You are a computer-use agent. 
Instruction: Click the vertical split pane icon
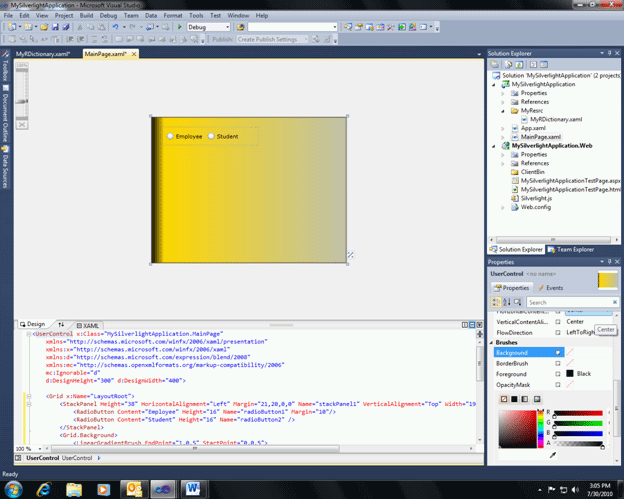click(x=464, y=325)
